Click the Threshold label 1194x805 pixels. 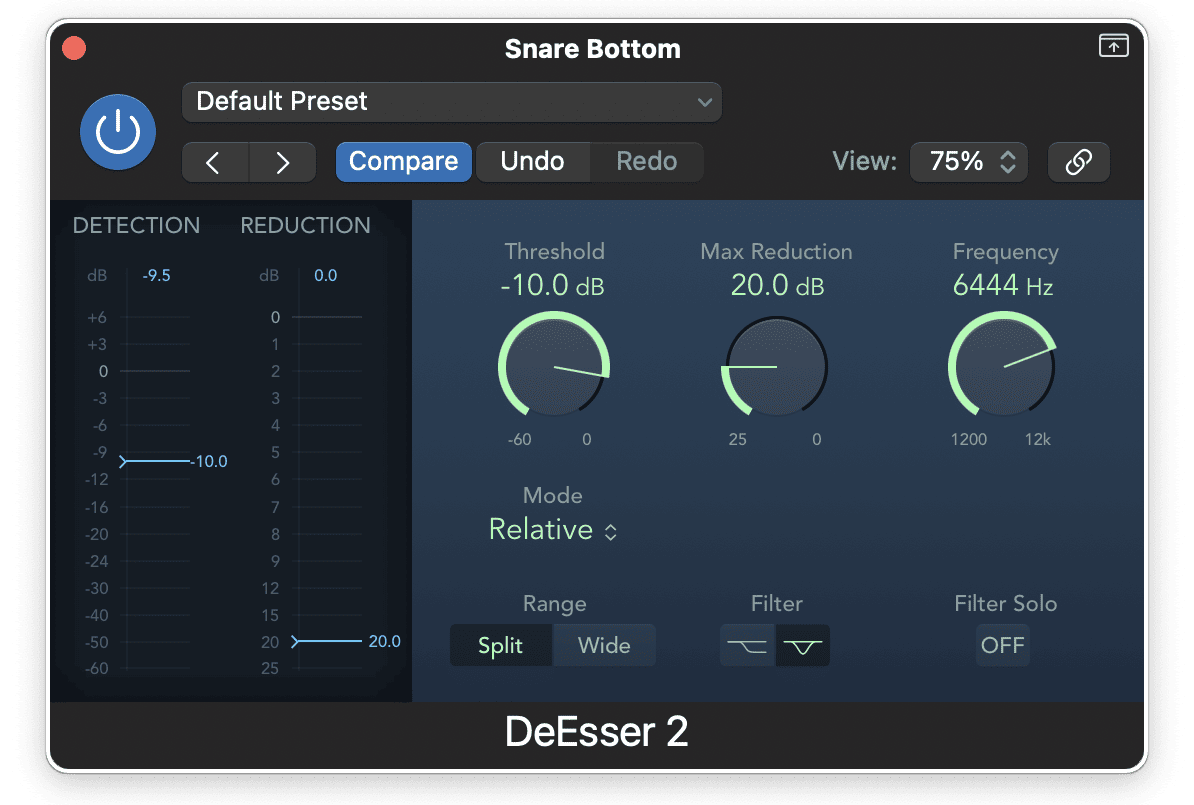(554, 251)
